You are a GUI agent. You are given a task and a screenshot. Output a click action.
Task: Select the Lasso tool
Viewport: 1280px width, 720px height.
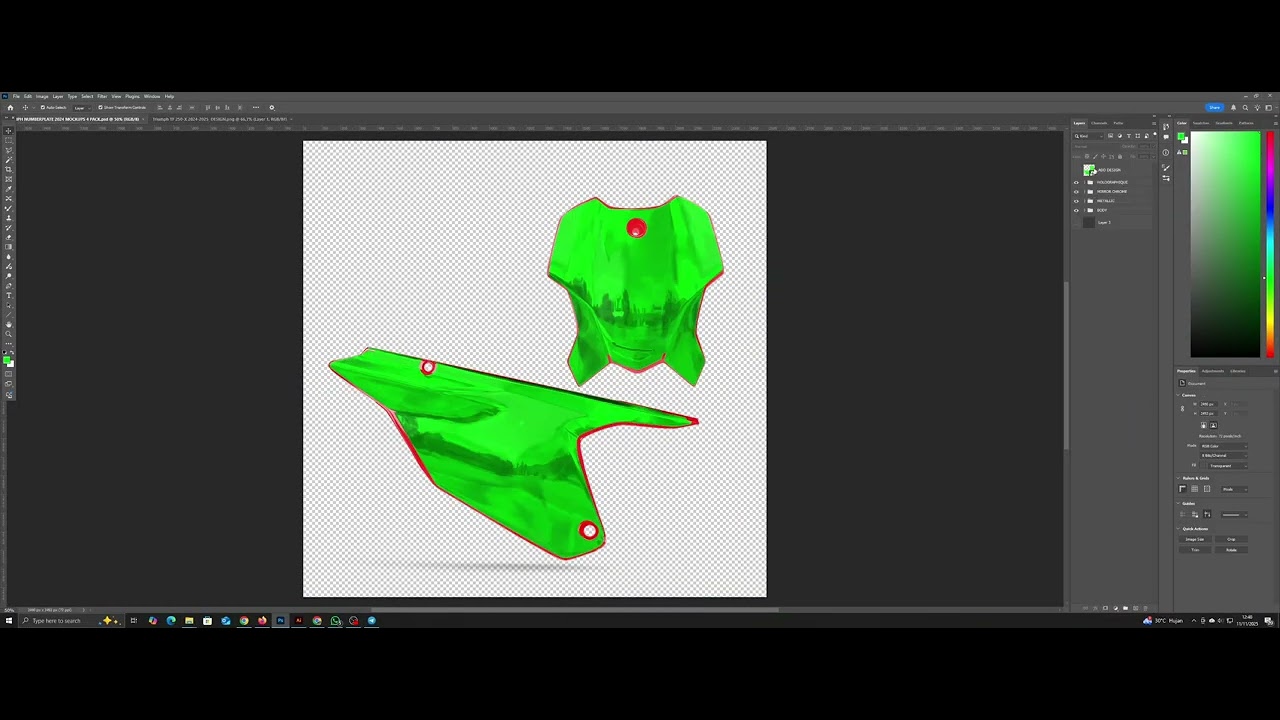click(8, 150)
